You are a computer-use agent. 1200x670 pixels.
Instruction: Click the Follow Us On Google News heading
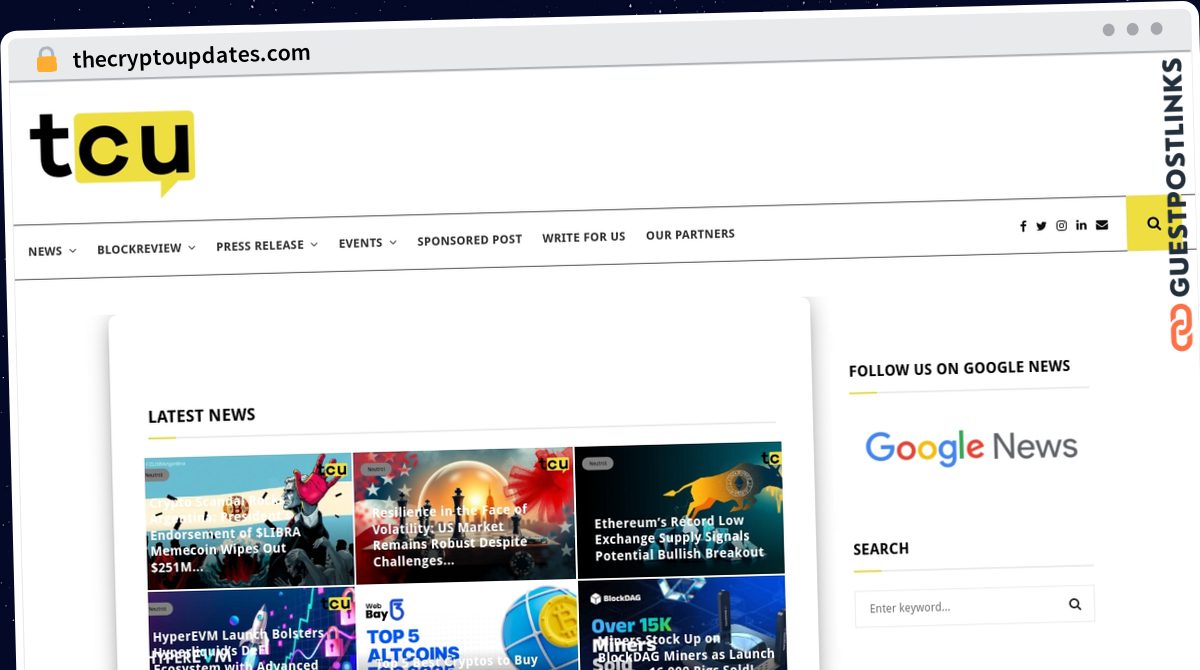[960, 368]
